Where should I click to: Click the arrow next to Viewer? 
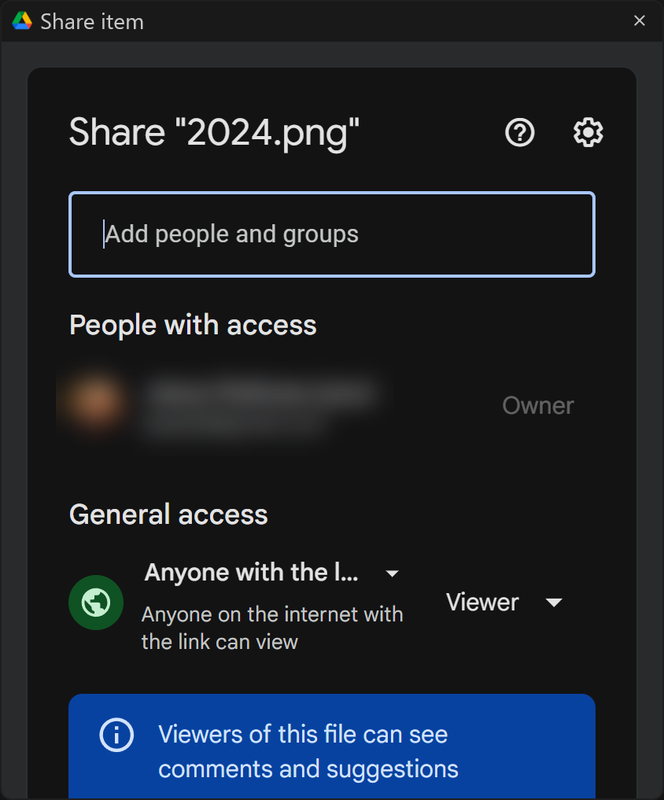[554, 603]
